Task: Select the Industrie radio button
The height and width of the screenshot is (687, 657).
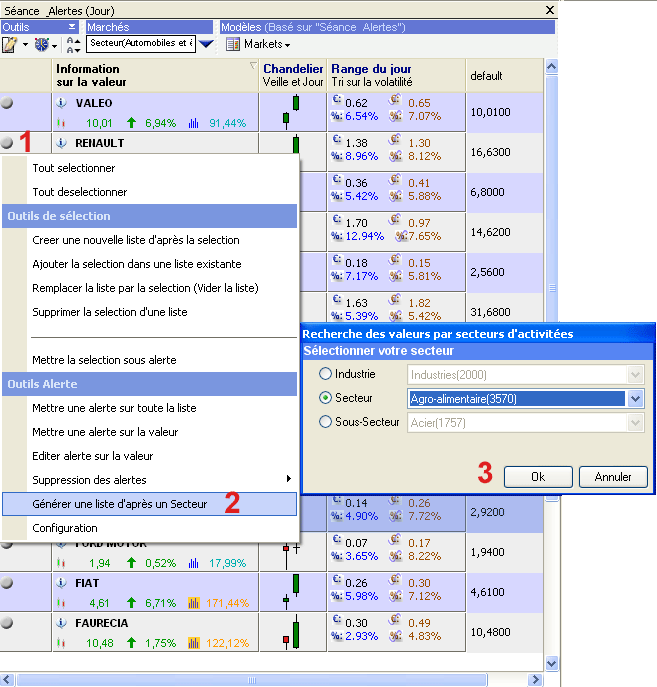Action: click(x=325, y=374)
